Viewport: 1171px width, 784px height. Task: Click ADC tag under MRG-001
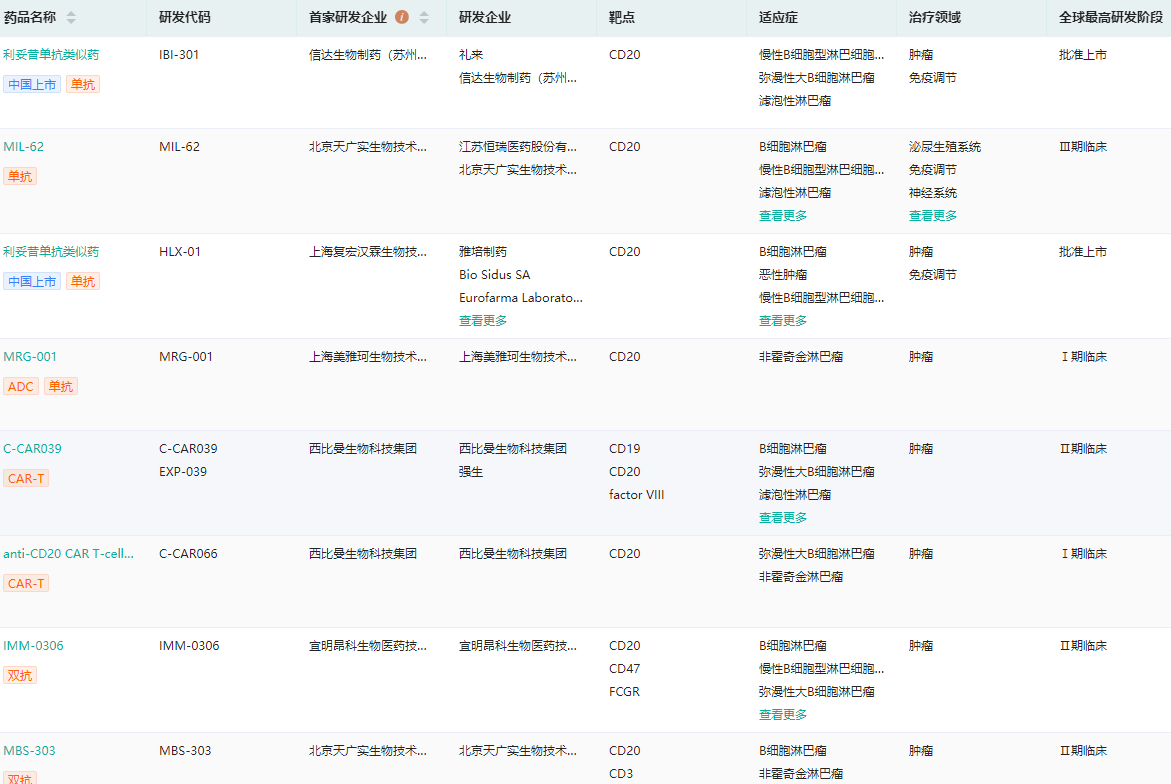[x=21, y=387]
